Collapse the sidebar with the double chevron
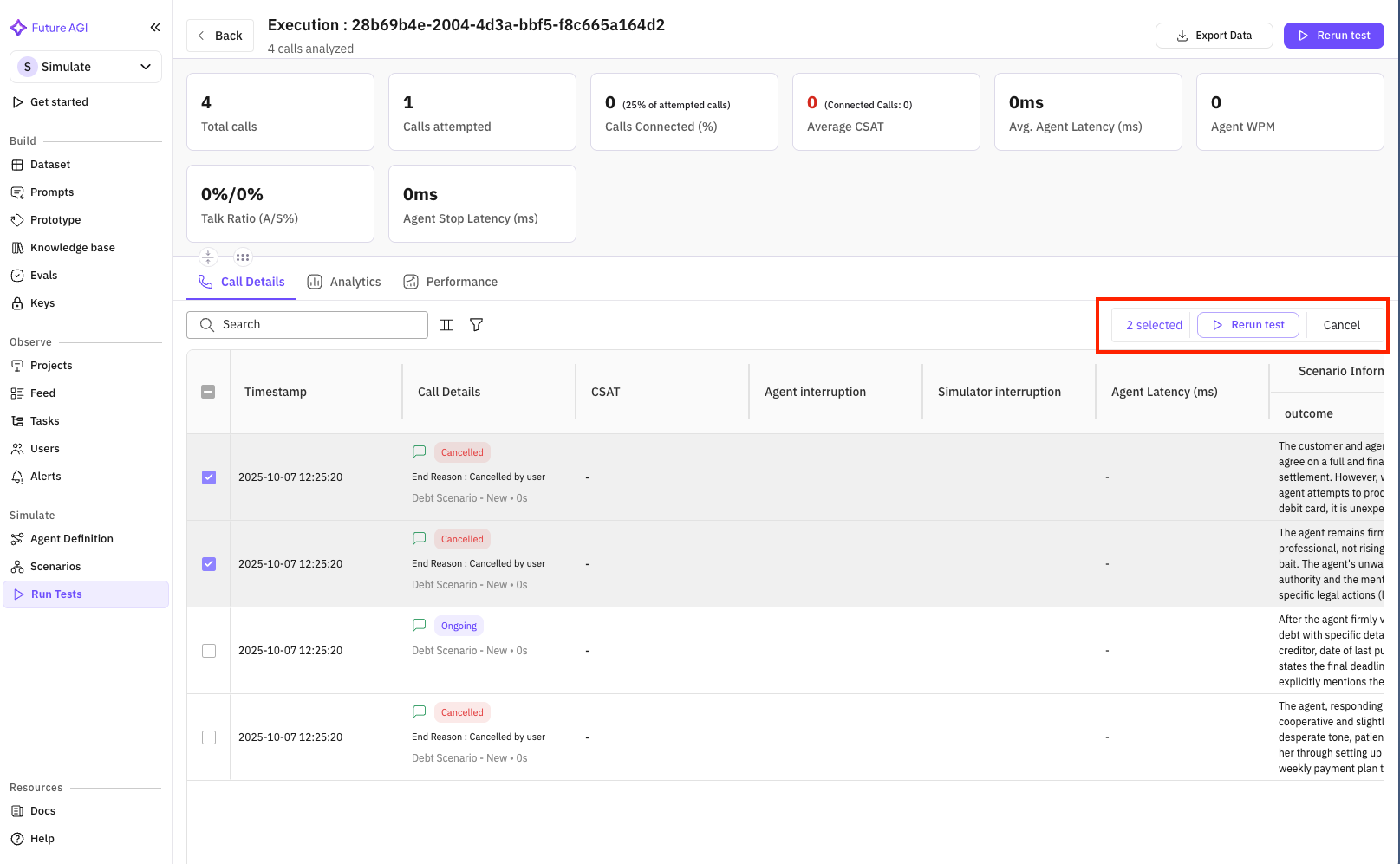 155,28
